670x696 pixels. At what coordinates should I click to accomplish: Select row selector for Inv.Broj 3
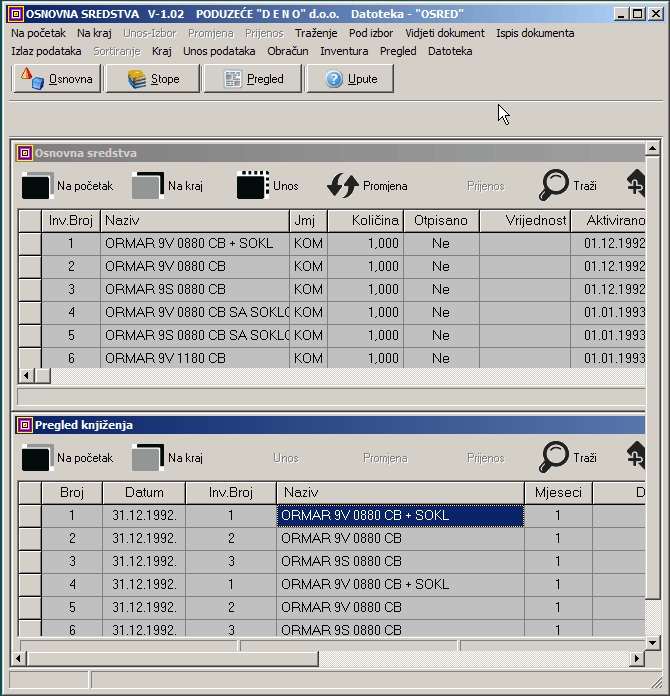pyautogui.click(x=29, y=289)
